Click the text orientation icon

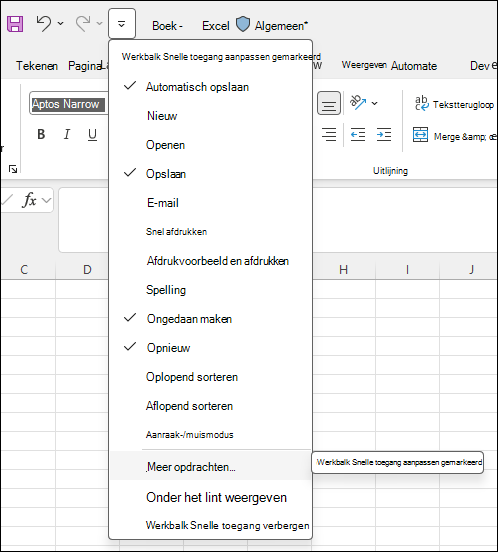[358, 102]
